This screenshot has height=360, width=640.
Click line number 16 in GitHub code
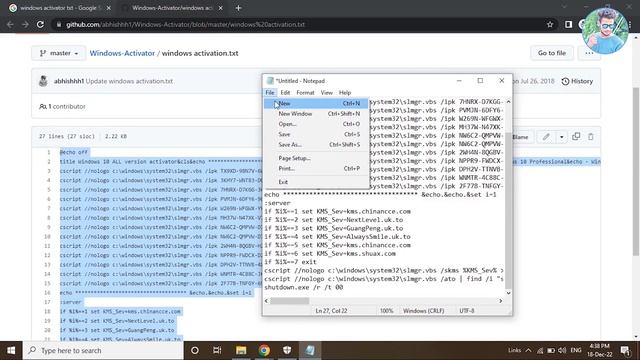47,293
